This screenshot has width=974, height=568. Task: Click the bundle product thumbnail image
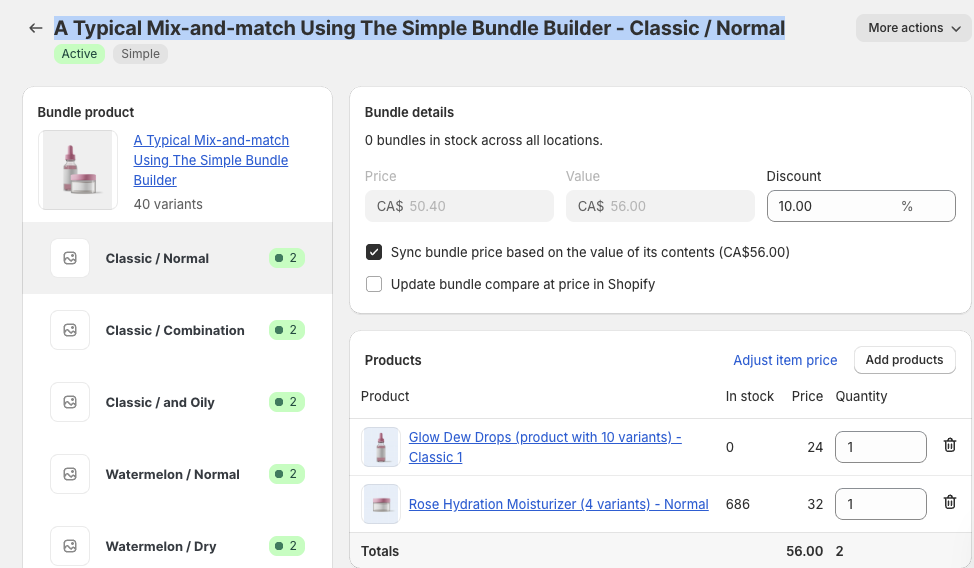pyautogui.click(x=78, y=170)
